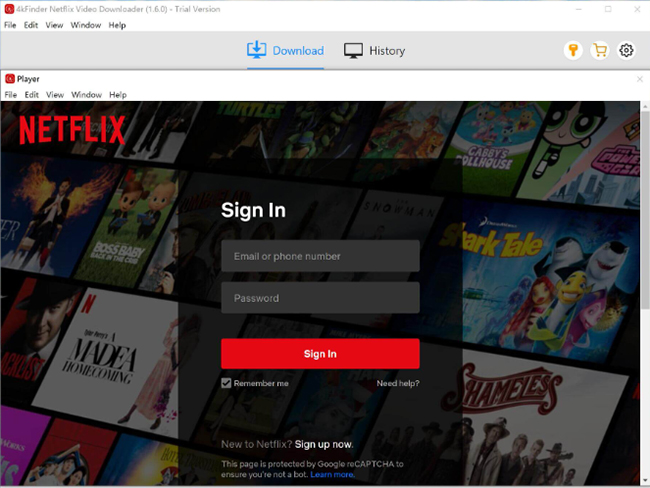This screenshot has width=650, height=488.
Task: Open Window menu in main window
Action: click(86, 25)
